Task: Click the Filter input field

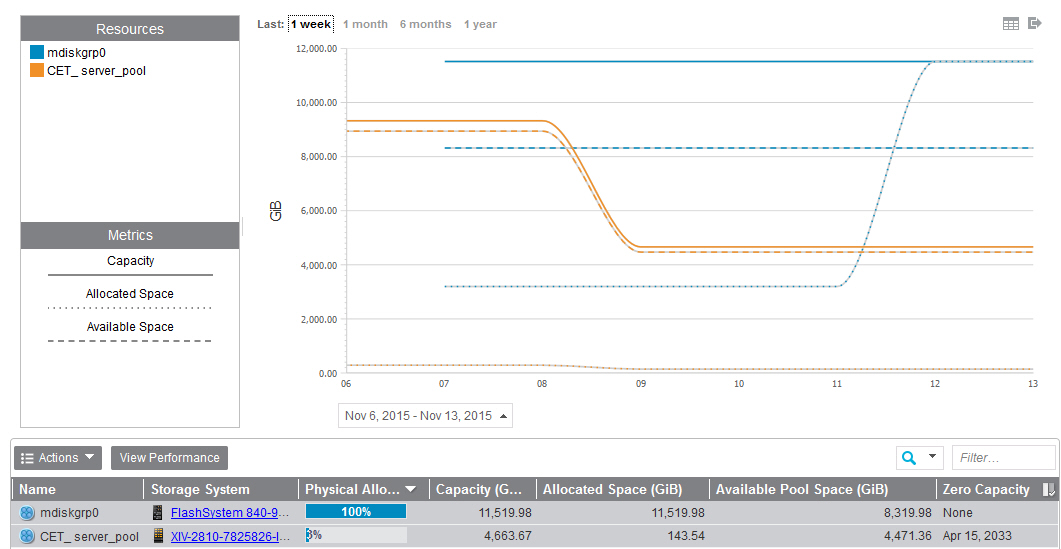Action: (1003, 458)
